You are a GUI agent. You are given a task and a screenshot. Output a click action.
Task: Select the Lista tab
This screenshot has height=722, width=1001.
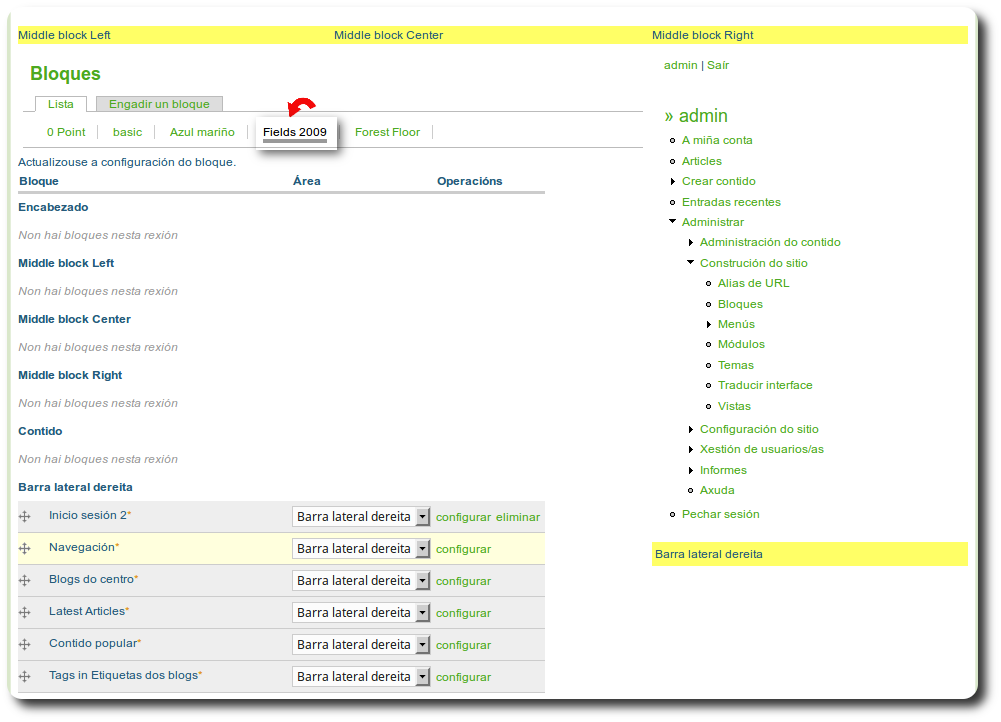point(61,103)
